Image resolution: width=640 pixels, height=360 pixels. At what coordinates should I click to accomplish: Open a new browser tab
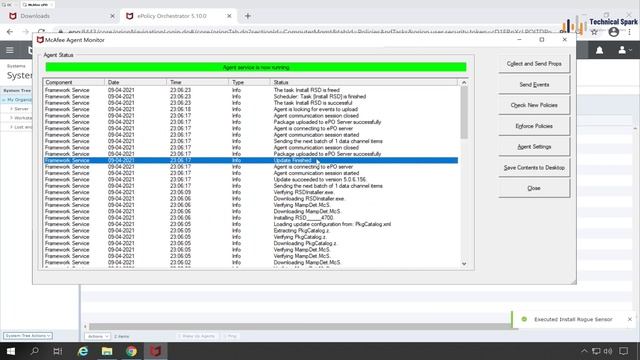pyautogui.click(x=248, y=16)
